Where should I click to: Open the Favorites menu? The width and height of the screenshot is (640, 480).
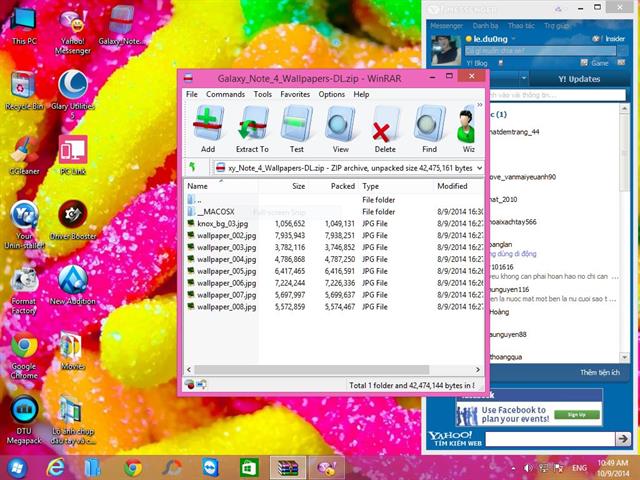295,94
